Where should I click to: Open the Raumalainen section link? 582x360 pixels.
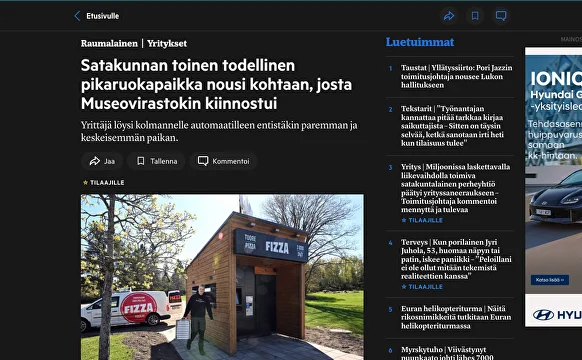109,43
